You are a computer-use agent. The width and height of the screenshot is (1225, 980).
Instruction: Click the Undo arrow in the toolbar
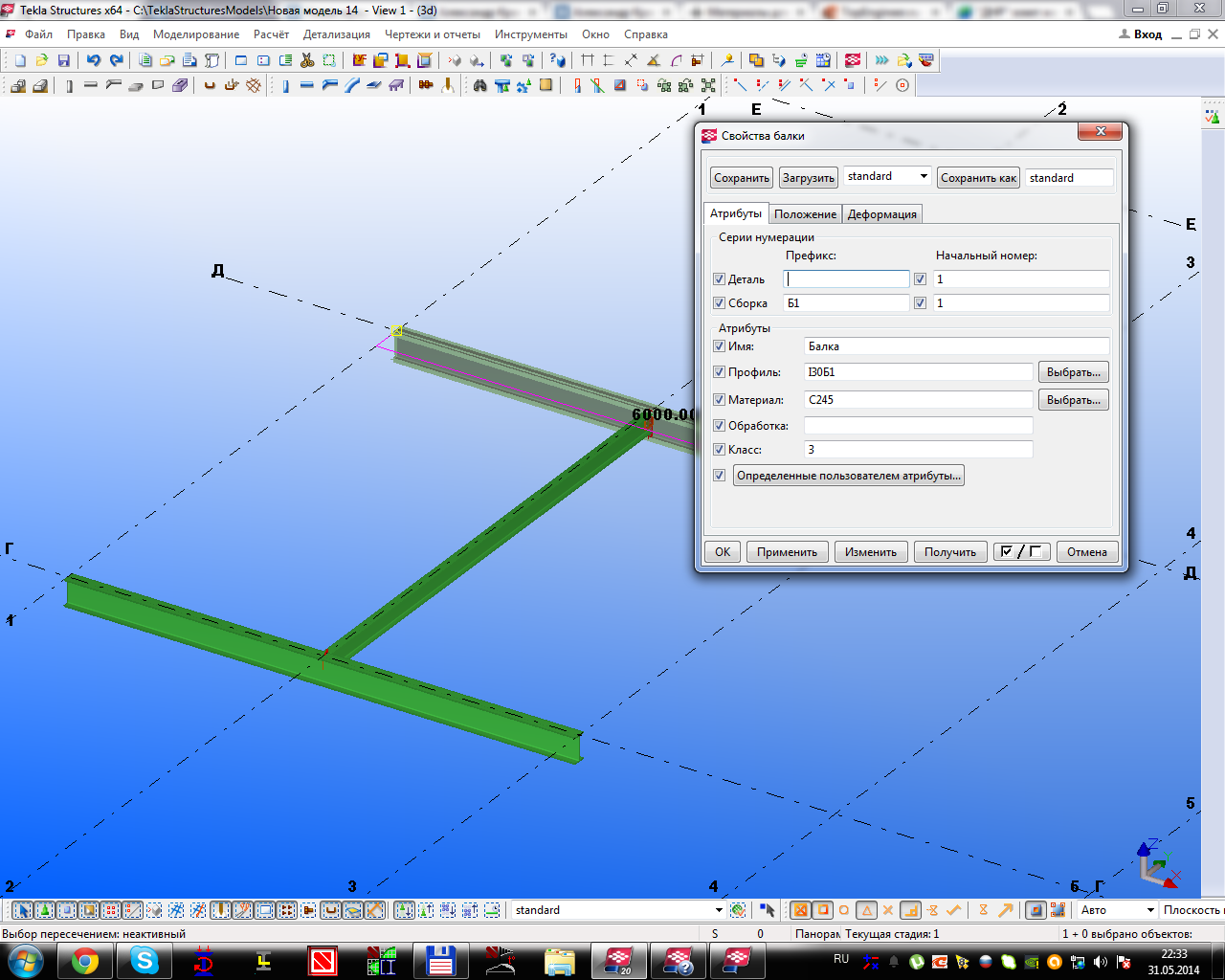[x=93, y=60]
